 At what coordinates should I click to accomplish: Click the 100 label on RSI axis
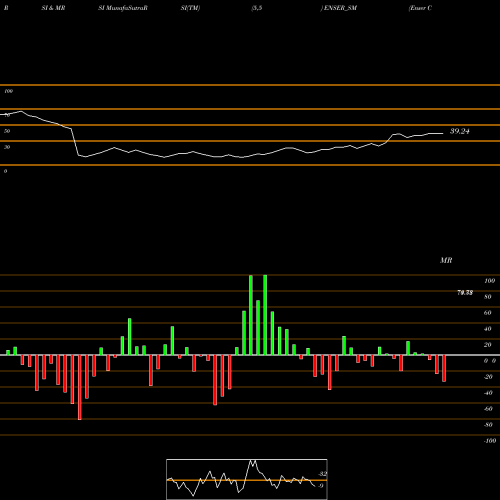point(9,91)
